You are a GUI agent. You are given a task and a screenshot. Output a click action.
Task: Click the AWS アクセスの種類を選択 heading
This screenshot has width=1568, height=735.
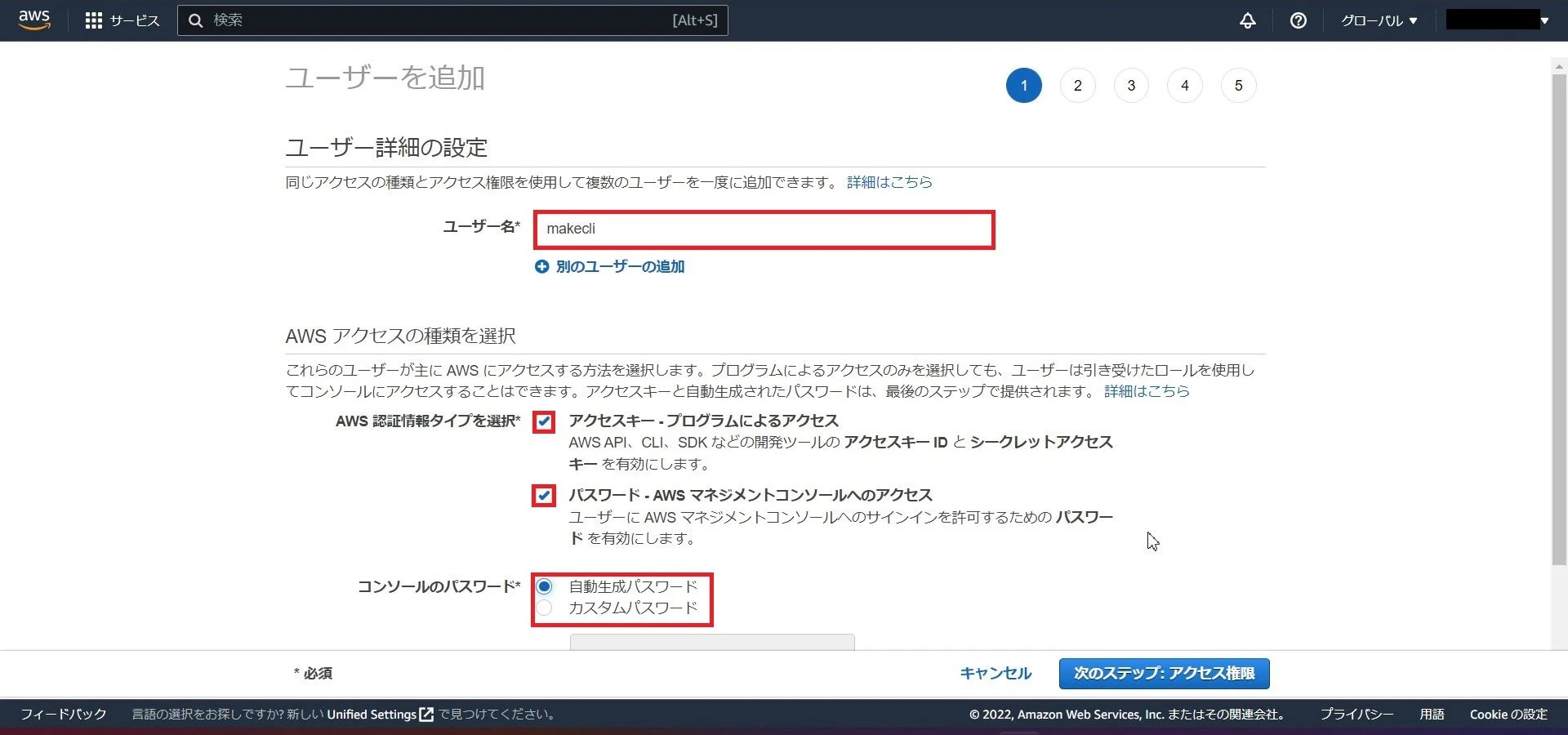(x=400, y=336)
